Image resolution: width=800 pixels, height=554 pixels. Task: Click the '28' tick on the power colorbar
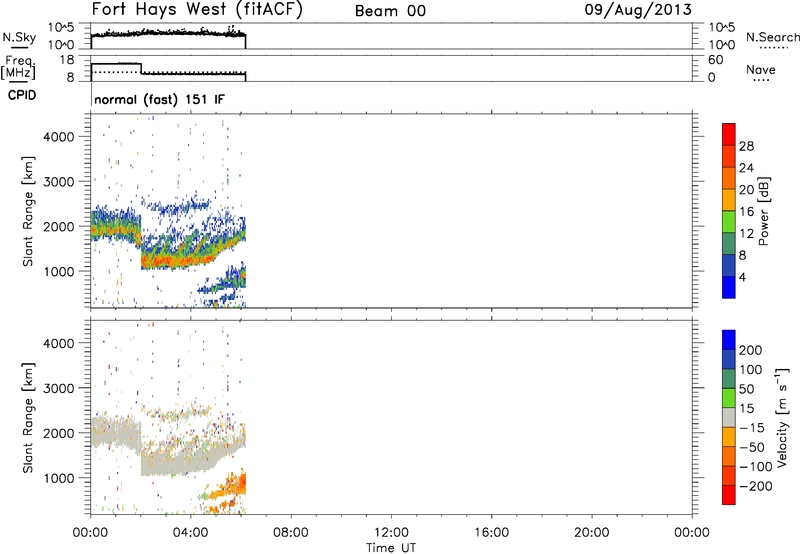pyautogui.click(x=746, y=146)
